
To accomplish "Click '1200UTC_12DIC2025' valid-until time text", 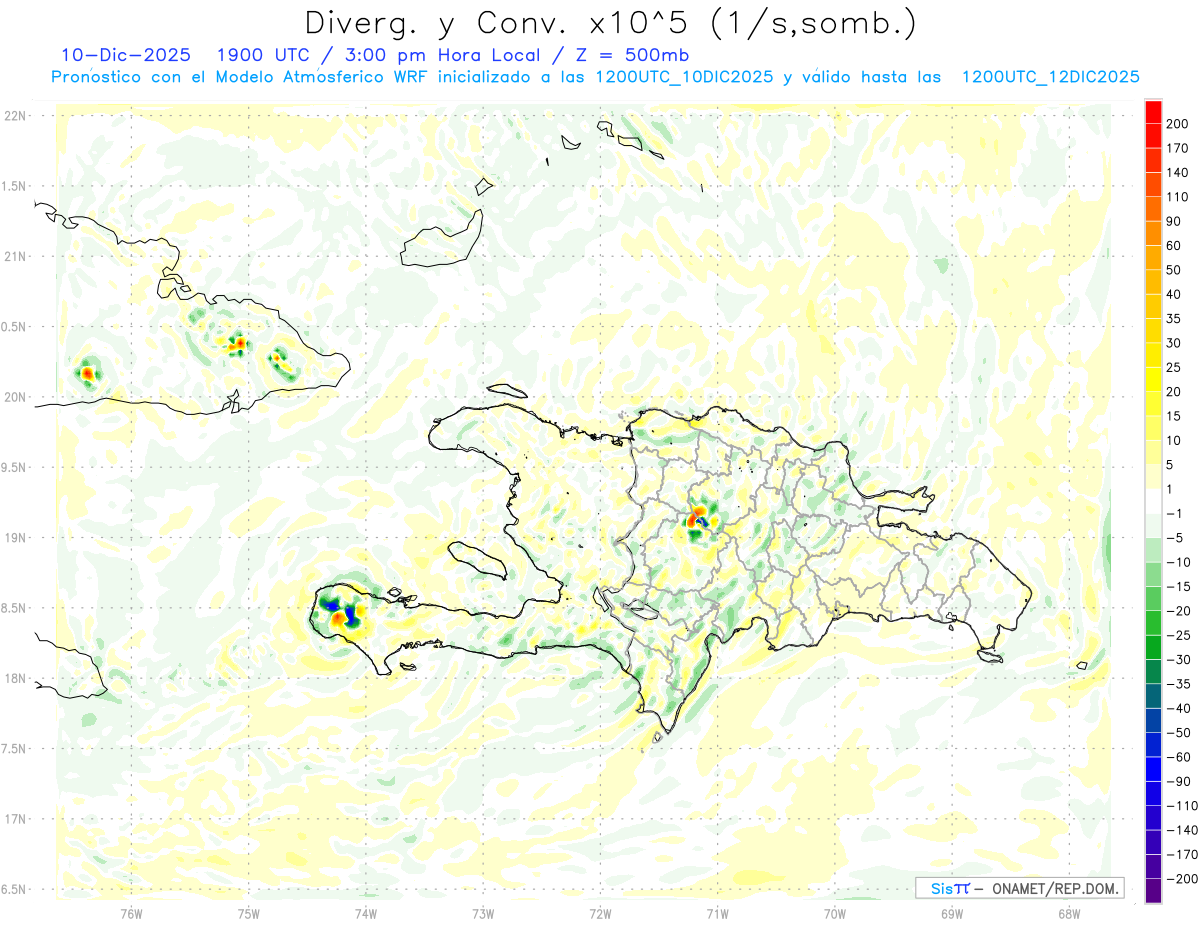I will [1051, 77].
